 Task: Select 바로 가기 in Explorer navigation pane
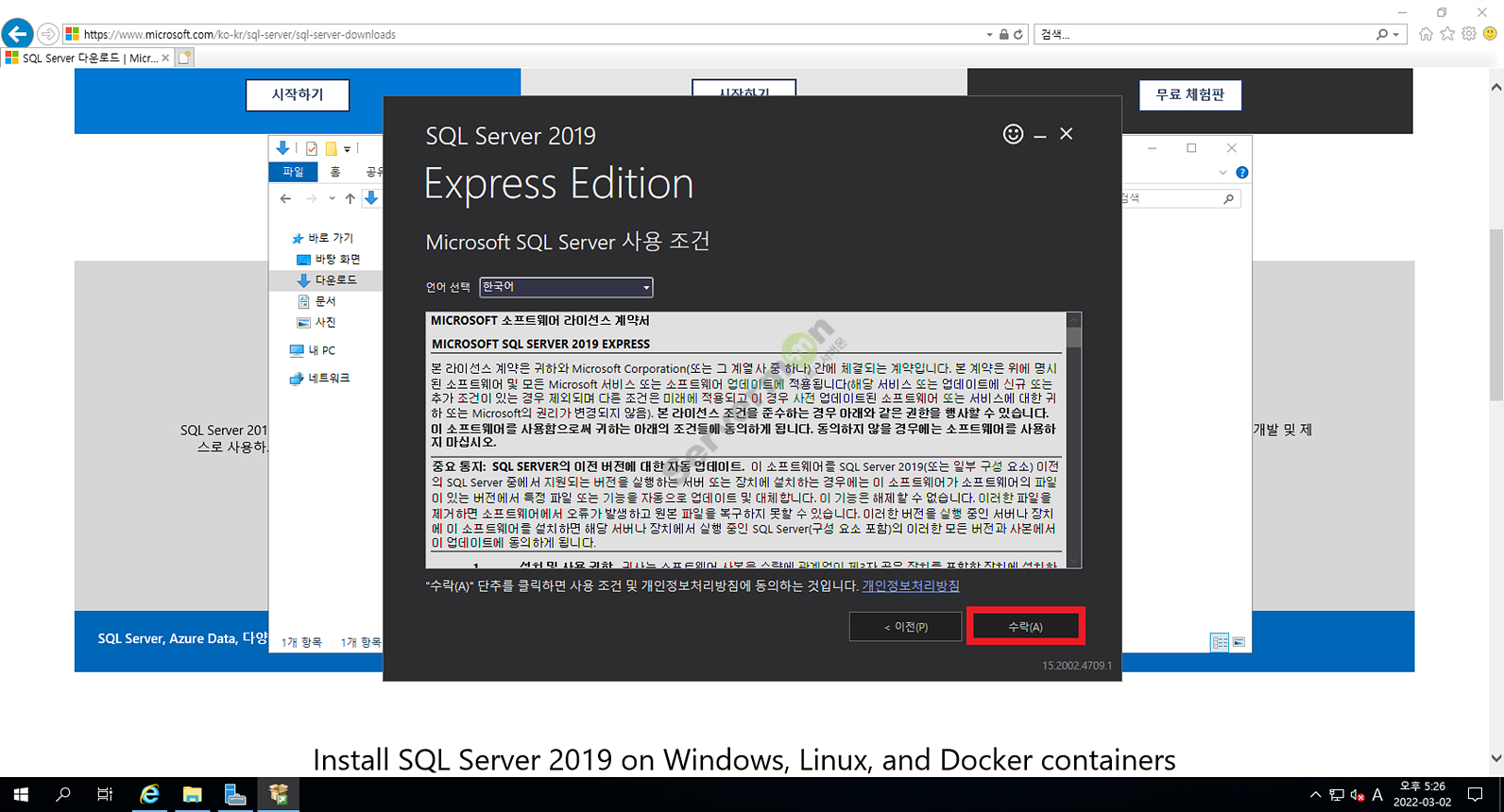coord(322,238)
